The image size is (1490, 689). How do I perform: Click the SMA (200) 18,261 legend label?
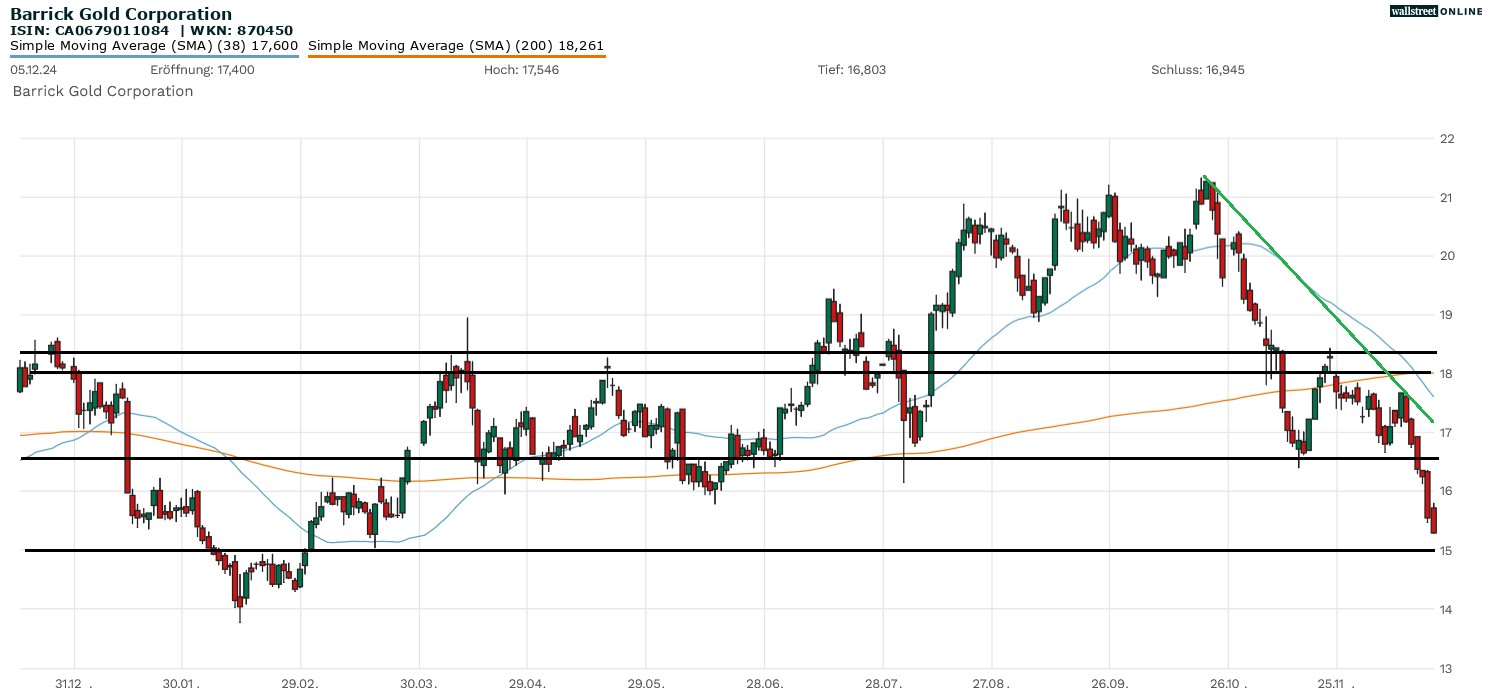click(456, 46)
